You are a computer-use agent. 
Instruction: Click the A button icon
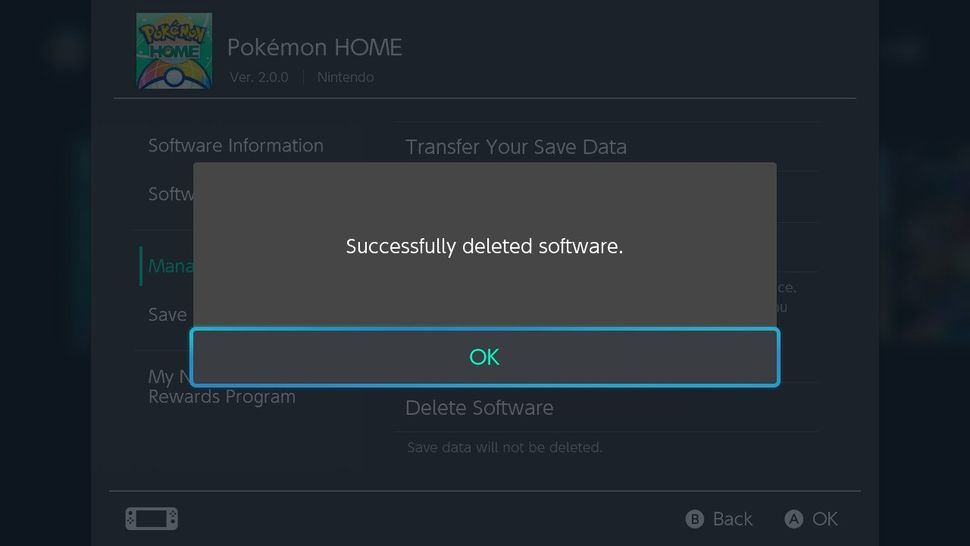[794, 519]
